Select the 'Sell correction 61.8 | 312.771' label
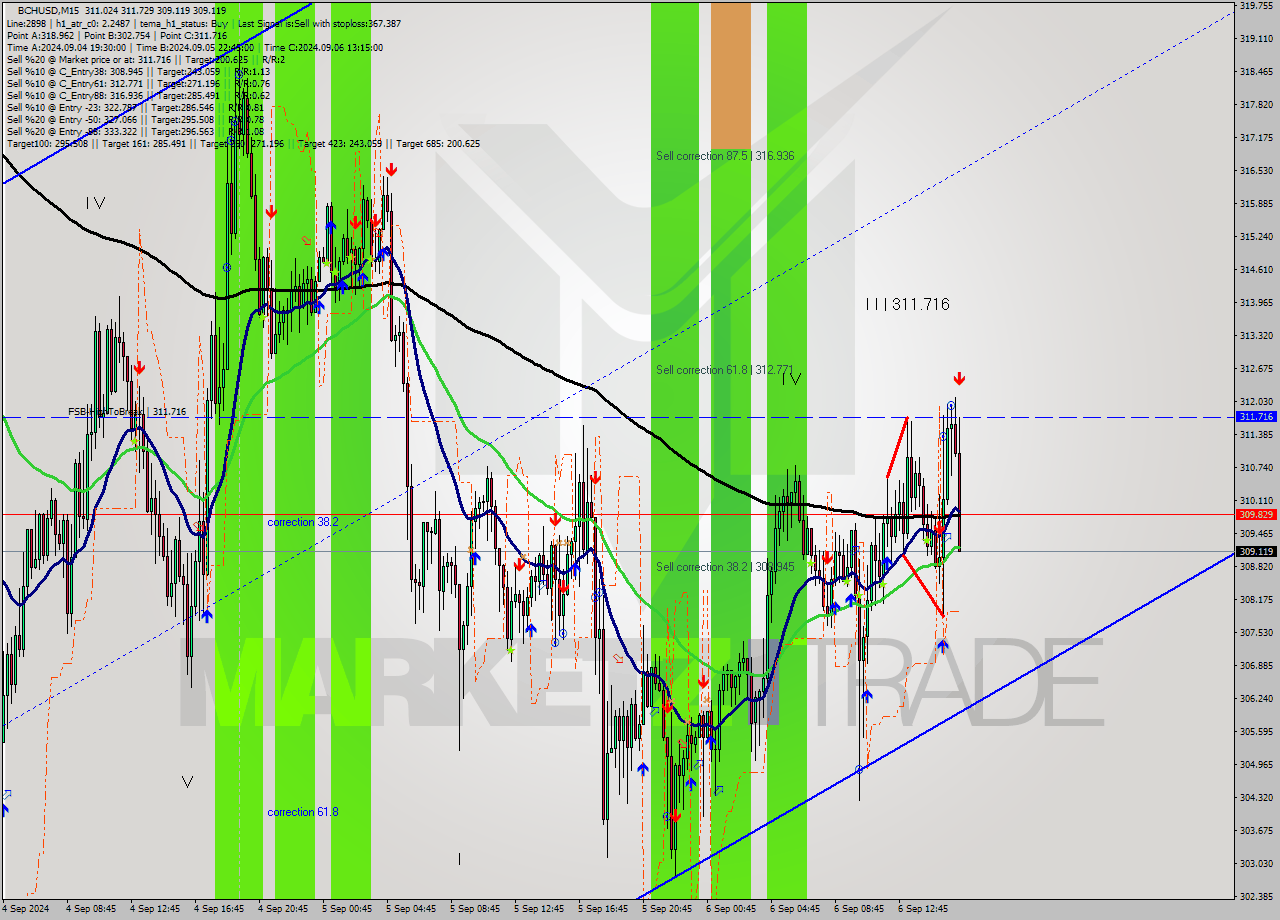1280x920 pixels. 725,370
